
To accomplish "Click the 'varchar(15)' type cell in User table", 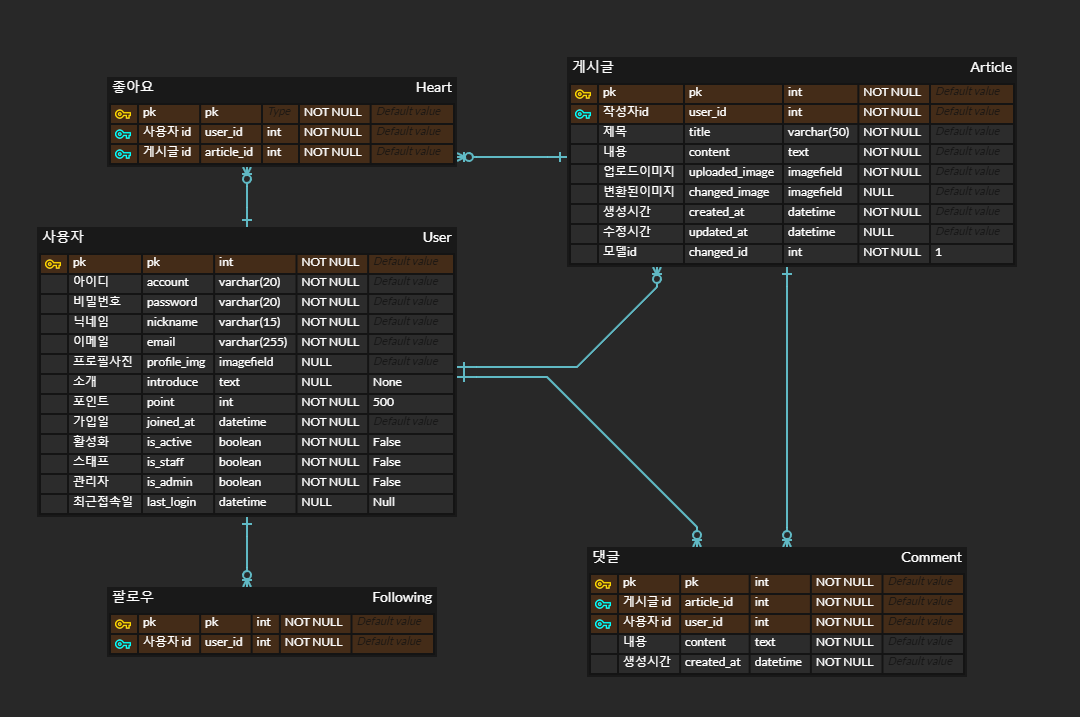I will point(255,322).
